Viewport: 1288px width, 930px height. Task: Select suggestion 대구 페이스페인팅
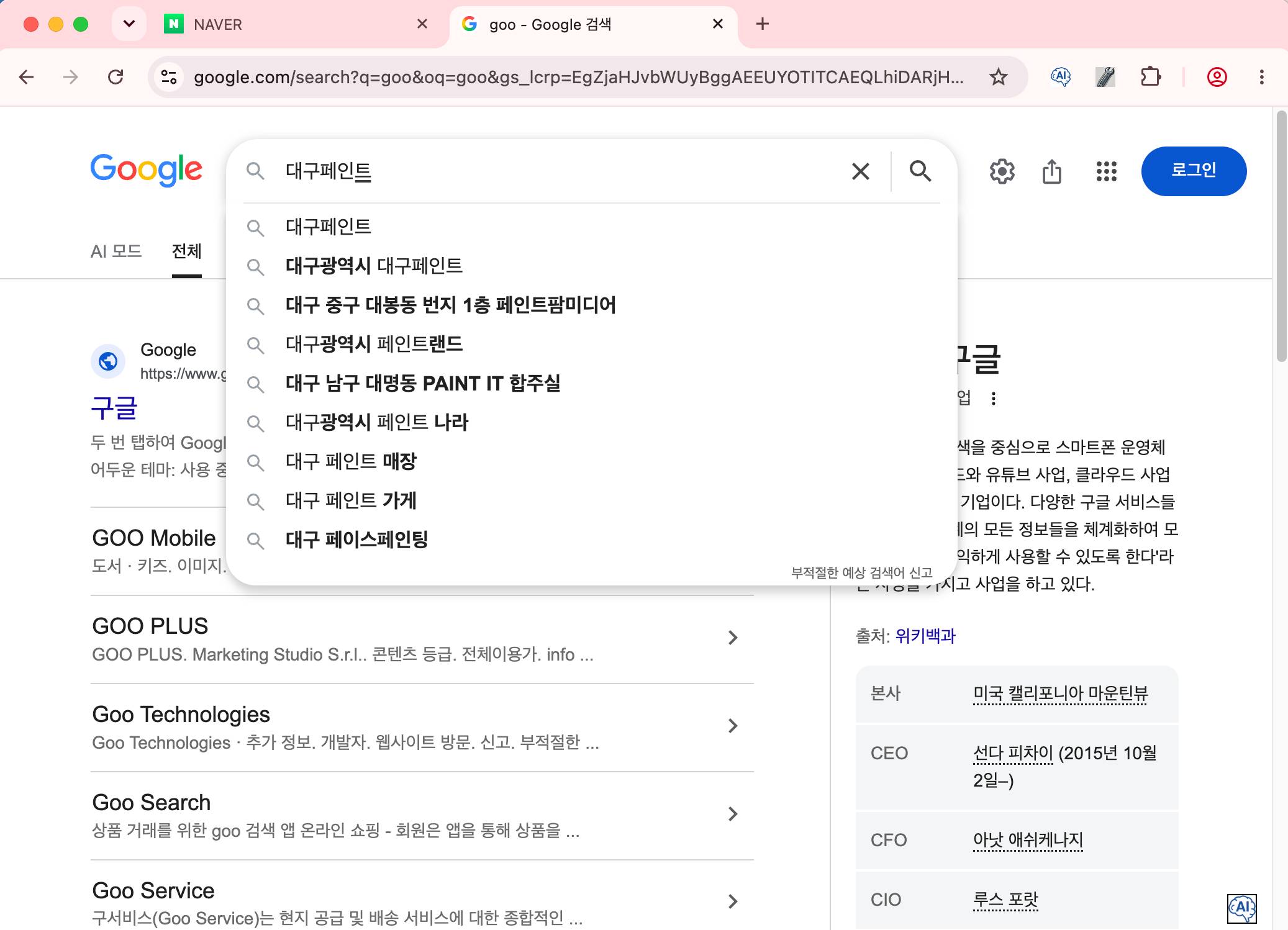click(x=591, y=539)
